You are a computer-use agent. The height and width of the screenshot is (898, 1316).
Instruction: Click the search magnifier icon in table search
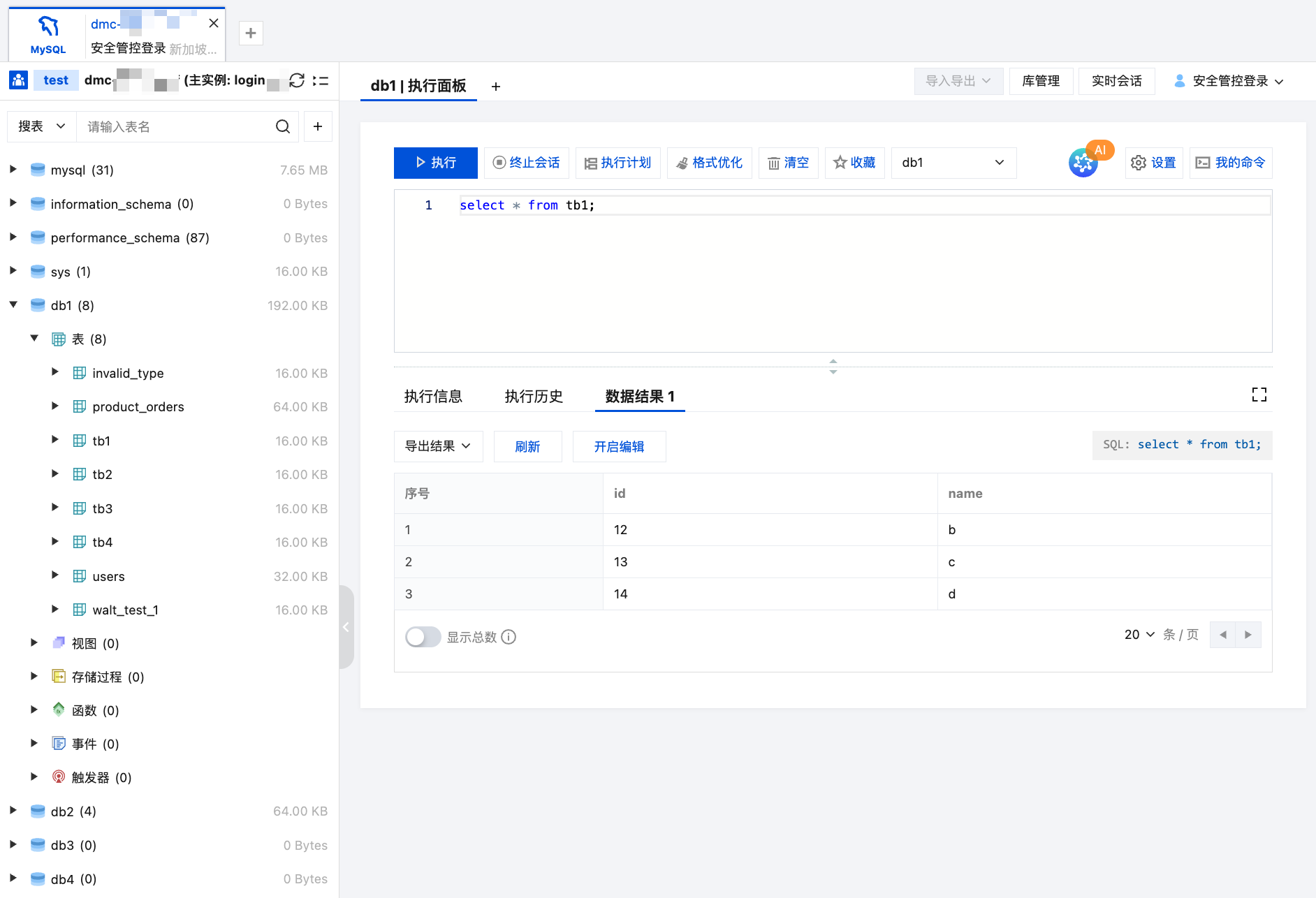click(x=283, y=126)
